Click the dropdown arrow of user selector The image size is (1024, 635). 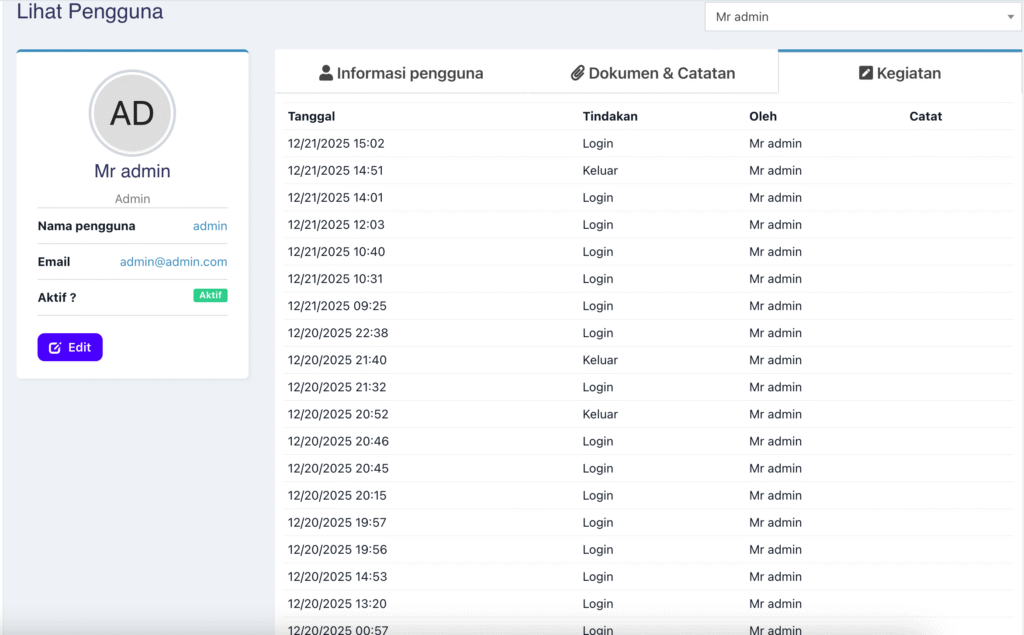point(1010,17)
